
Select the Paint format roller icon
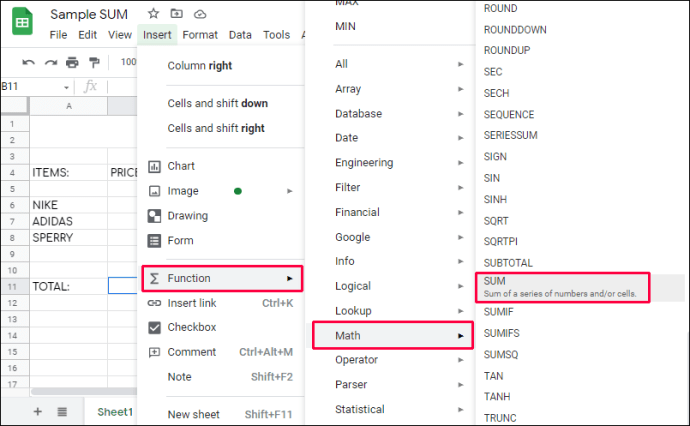94,62
